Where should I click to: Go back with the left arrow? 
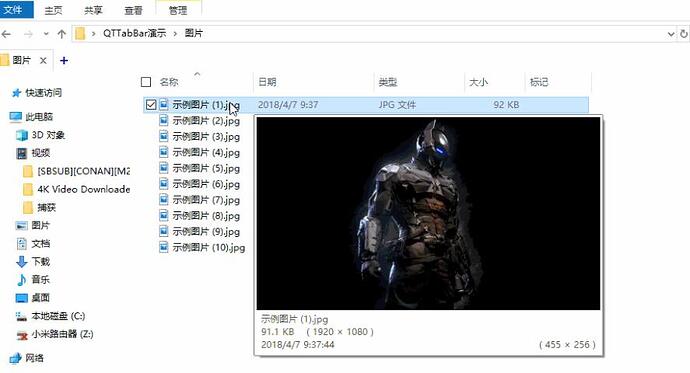point(6,34)
